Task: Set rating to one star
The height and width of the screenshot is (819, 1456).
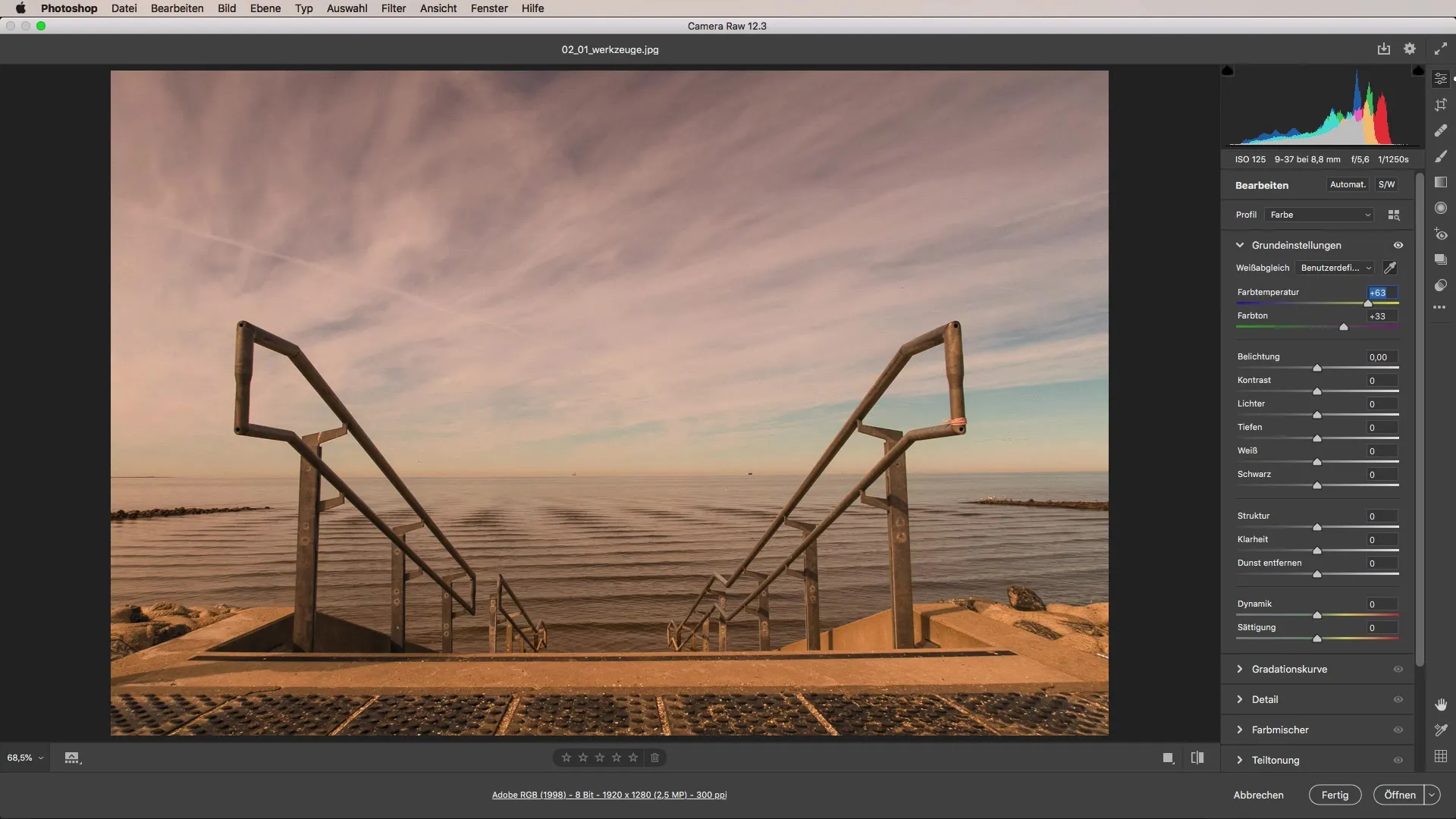Action: tap(566, 758)
